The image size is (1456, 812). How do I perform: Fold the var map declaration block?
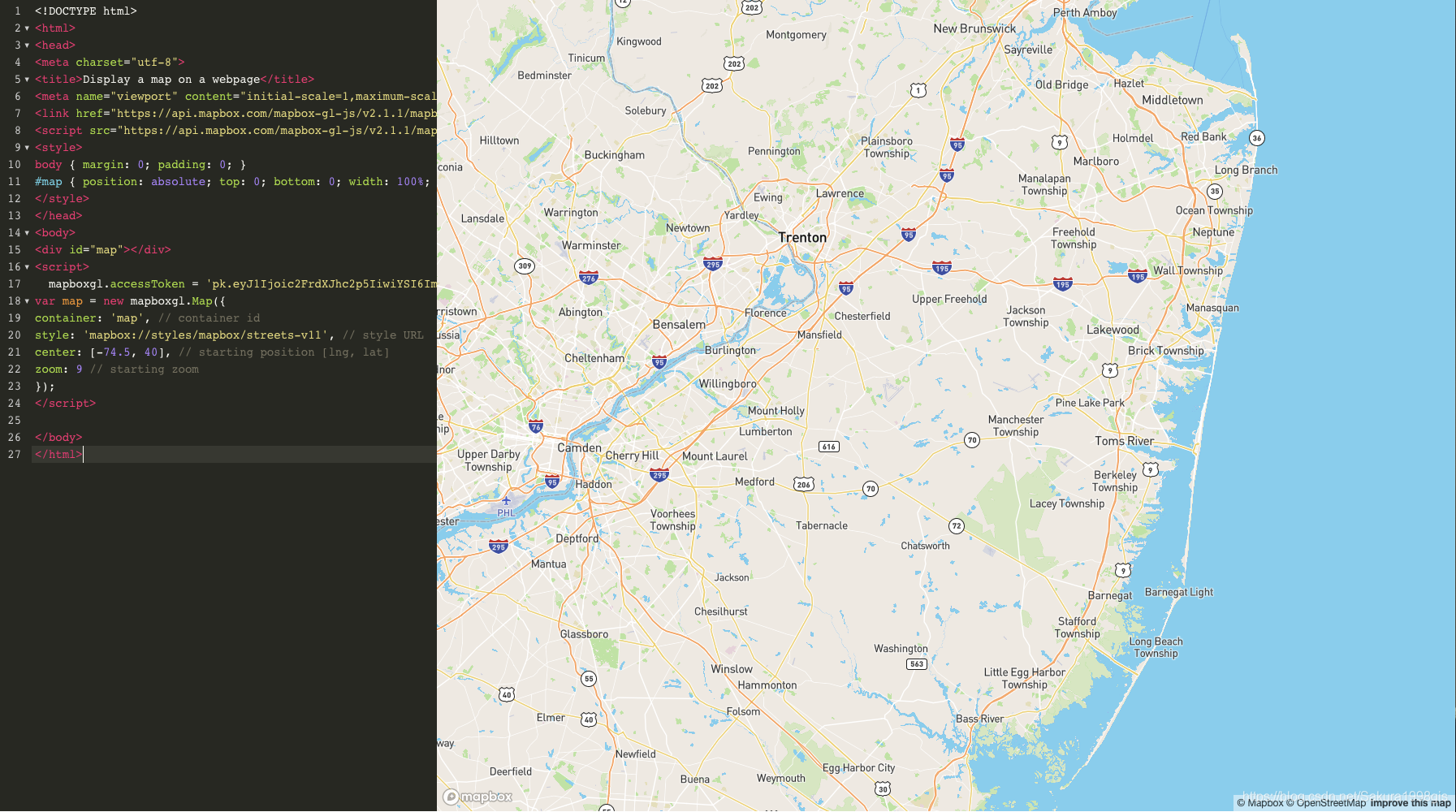pos(27,301)
